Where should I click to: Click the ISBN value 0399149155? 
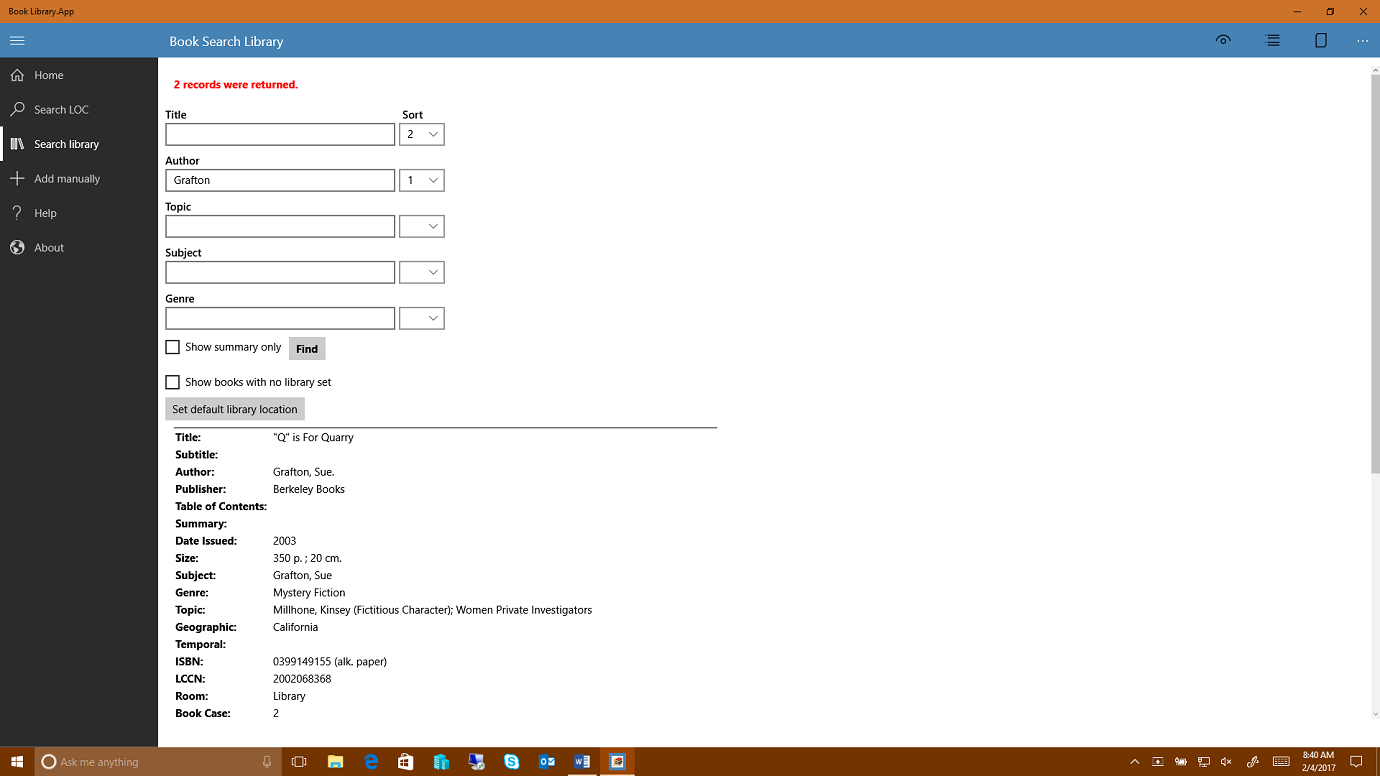(330, 661)
